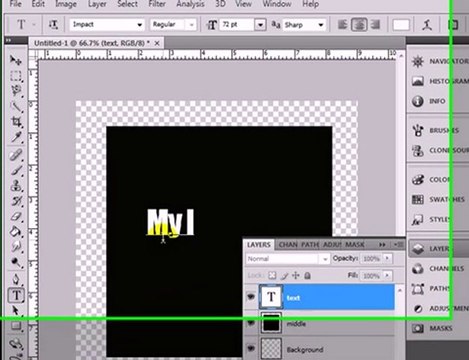Open the Color panel
Screen dimensions: 469x360
(431, 180)
